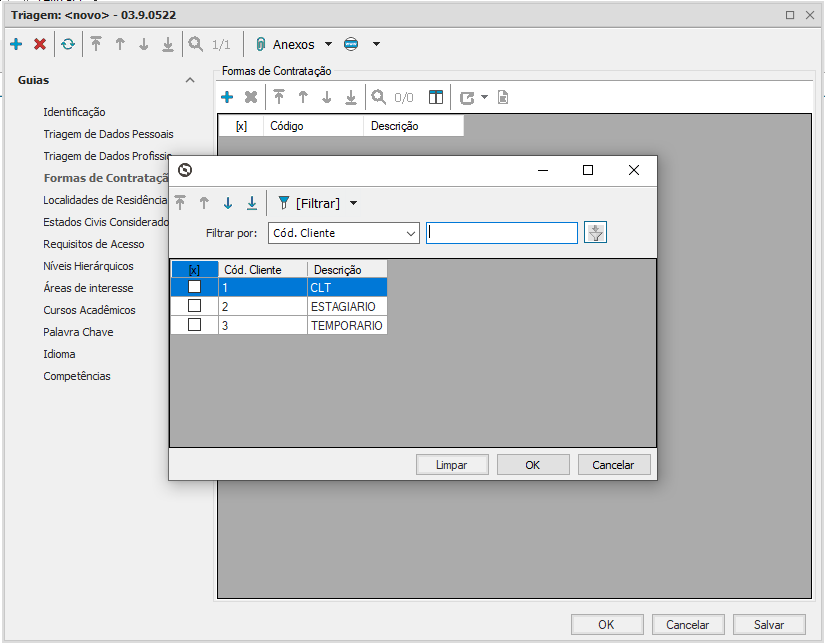Click the refresh icon in main toolbar
Viewport: 825px width, 643px height.
[67, 44]
